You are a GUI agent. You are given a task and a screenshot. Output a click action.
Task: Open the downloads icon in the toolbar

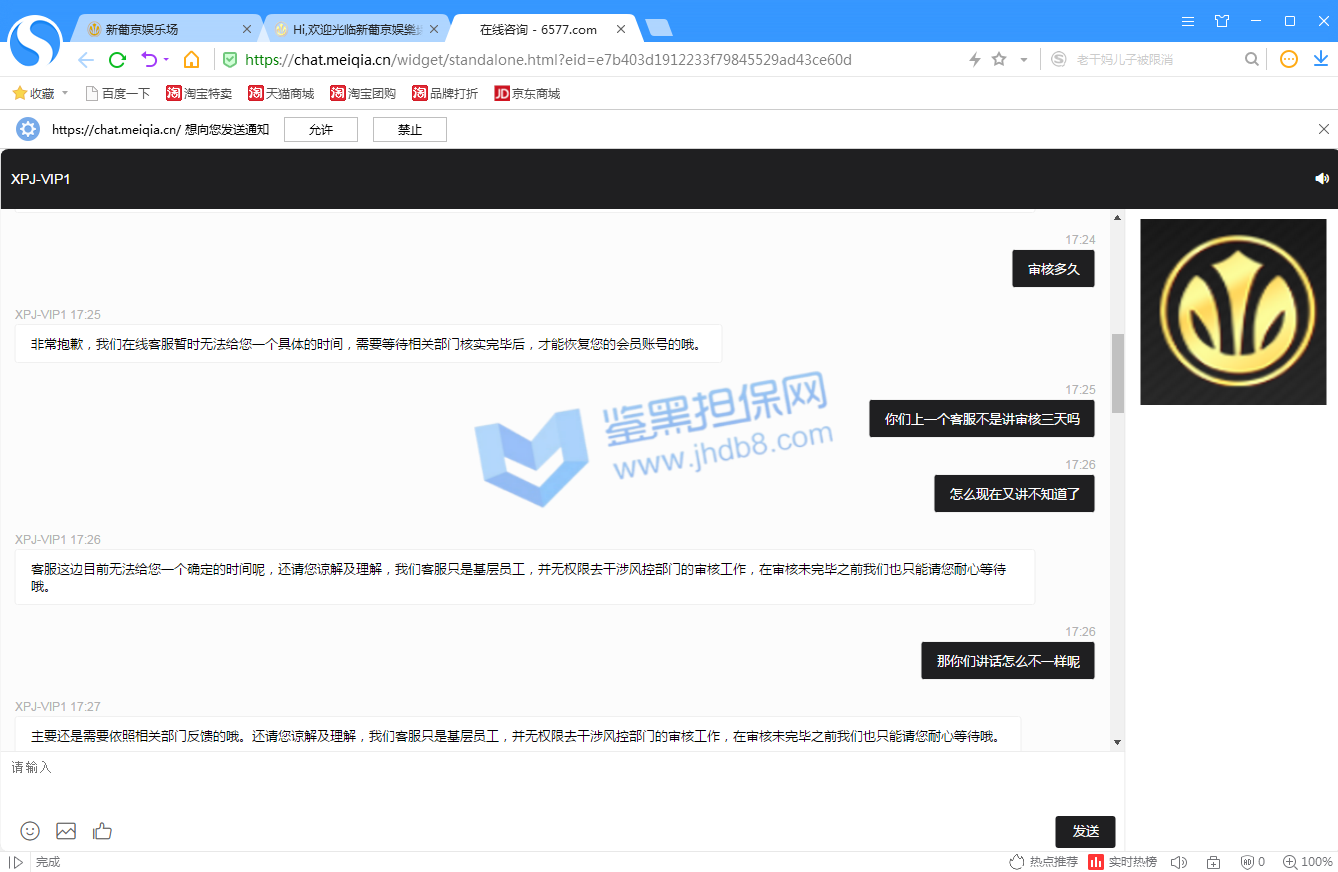(x=1320, y=60)
